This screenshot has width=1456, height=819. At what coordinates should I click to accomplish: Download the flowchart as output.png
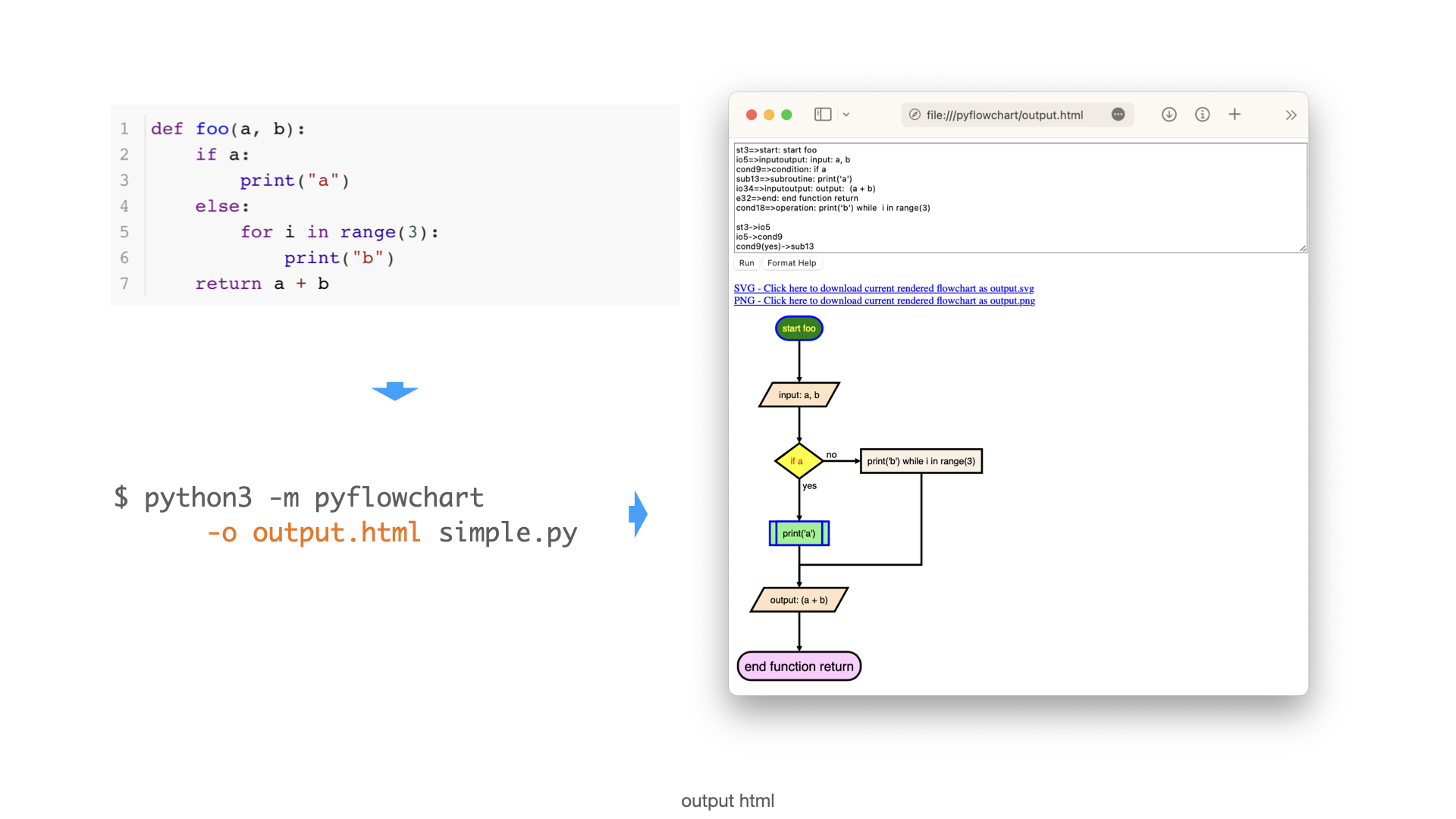[x=884, y=301]
